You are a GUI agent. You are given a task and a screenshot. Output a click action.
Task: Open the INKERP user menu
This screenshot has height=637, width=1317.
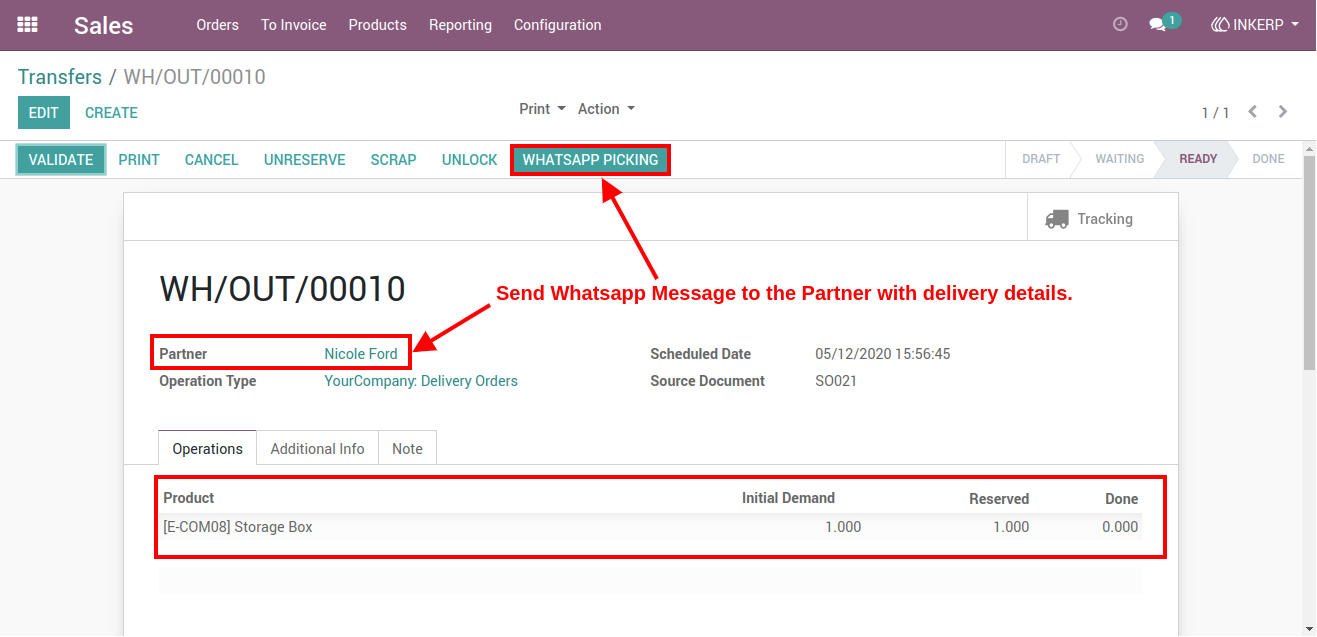pos(1255,25)
